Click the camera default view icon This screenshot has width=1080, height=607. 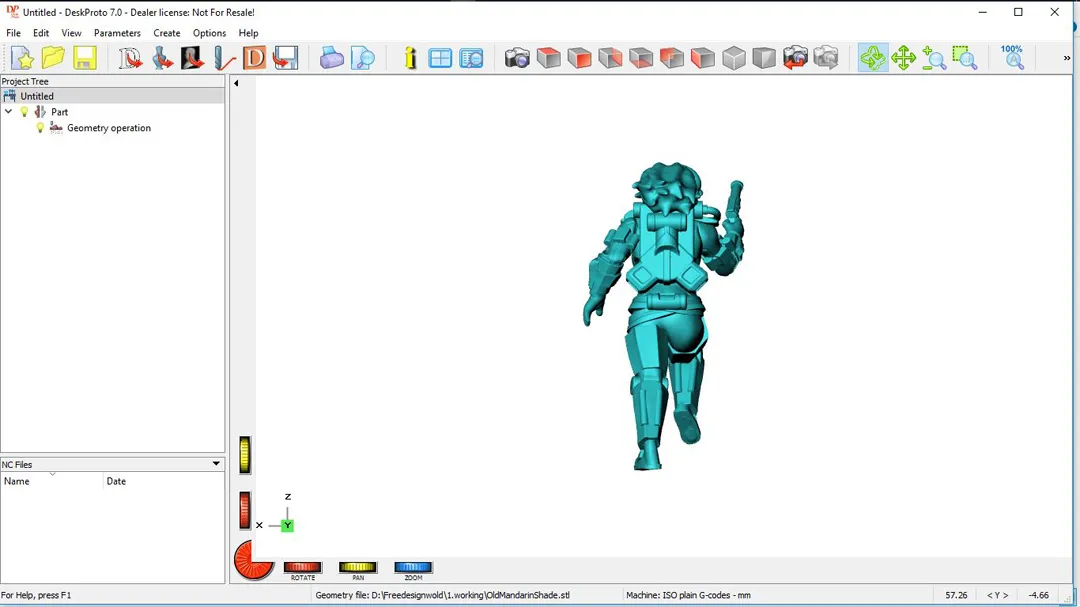517,58
